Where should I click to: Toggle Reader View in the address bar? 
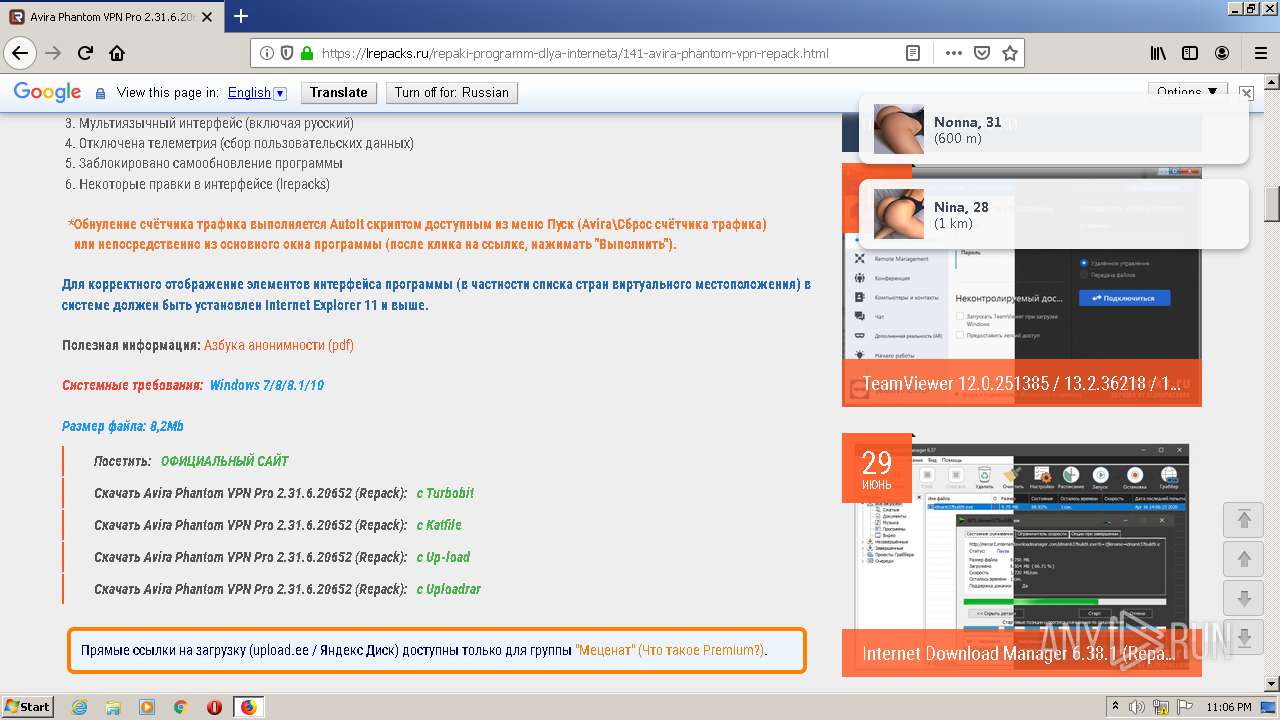[x=913, y=53]
